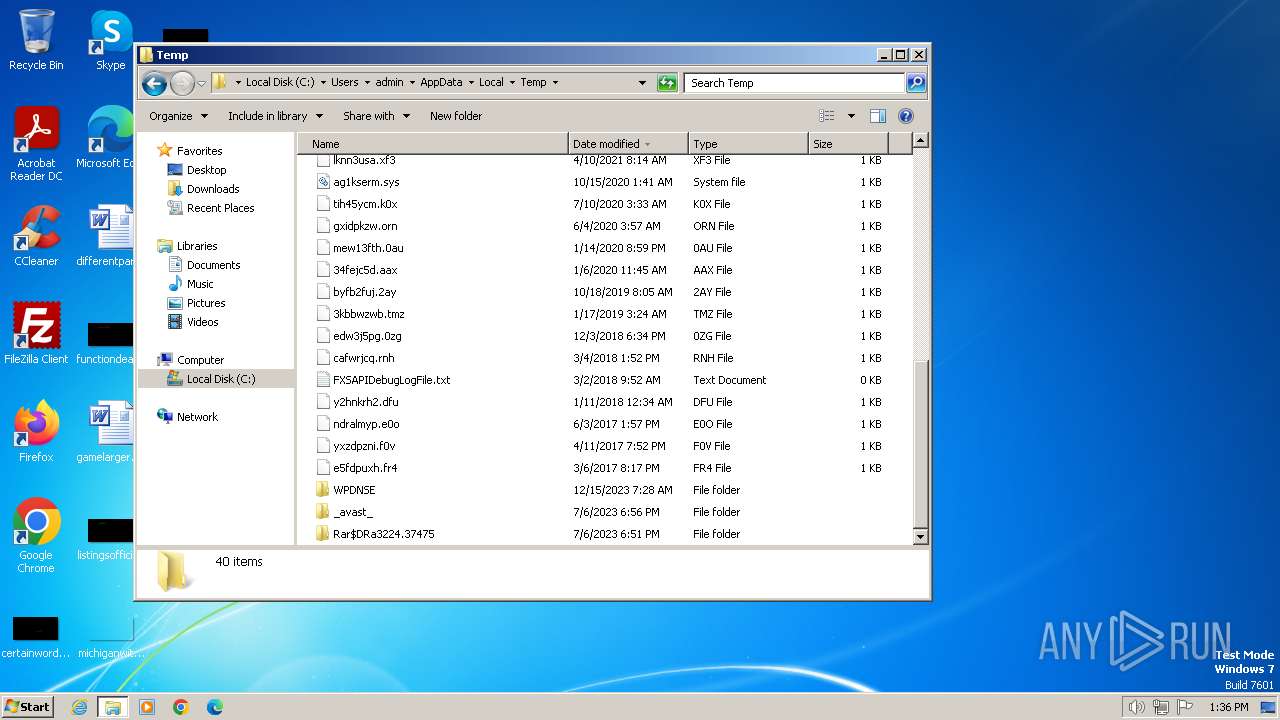The width and height of the screenshot is (1280, 720).
Task: Select Computer in the navigation pane
Action: [200, 360]
